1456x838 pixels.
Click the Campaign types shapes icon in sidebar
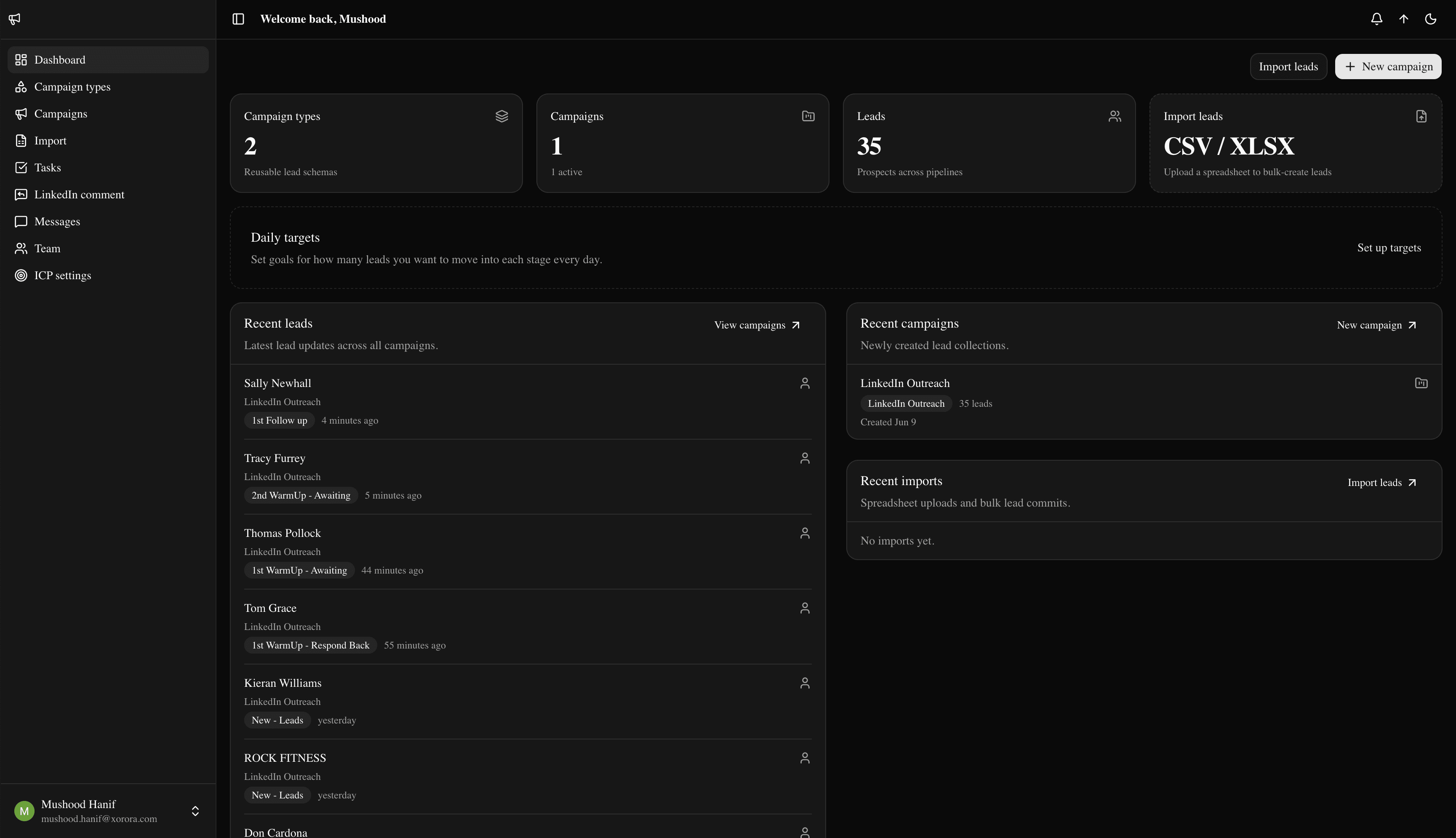(21, 87)
